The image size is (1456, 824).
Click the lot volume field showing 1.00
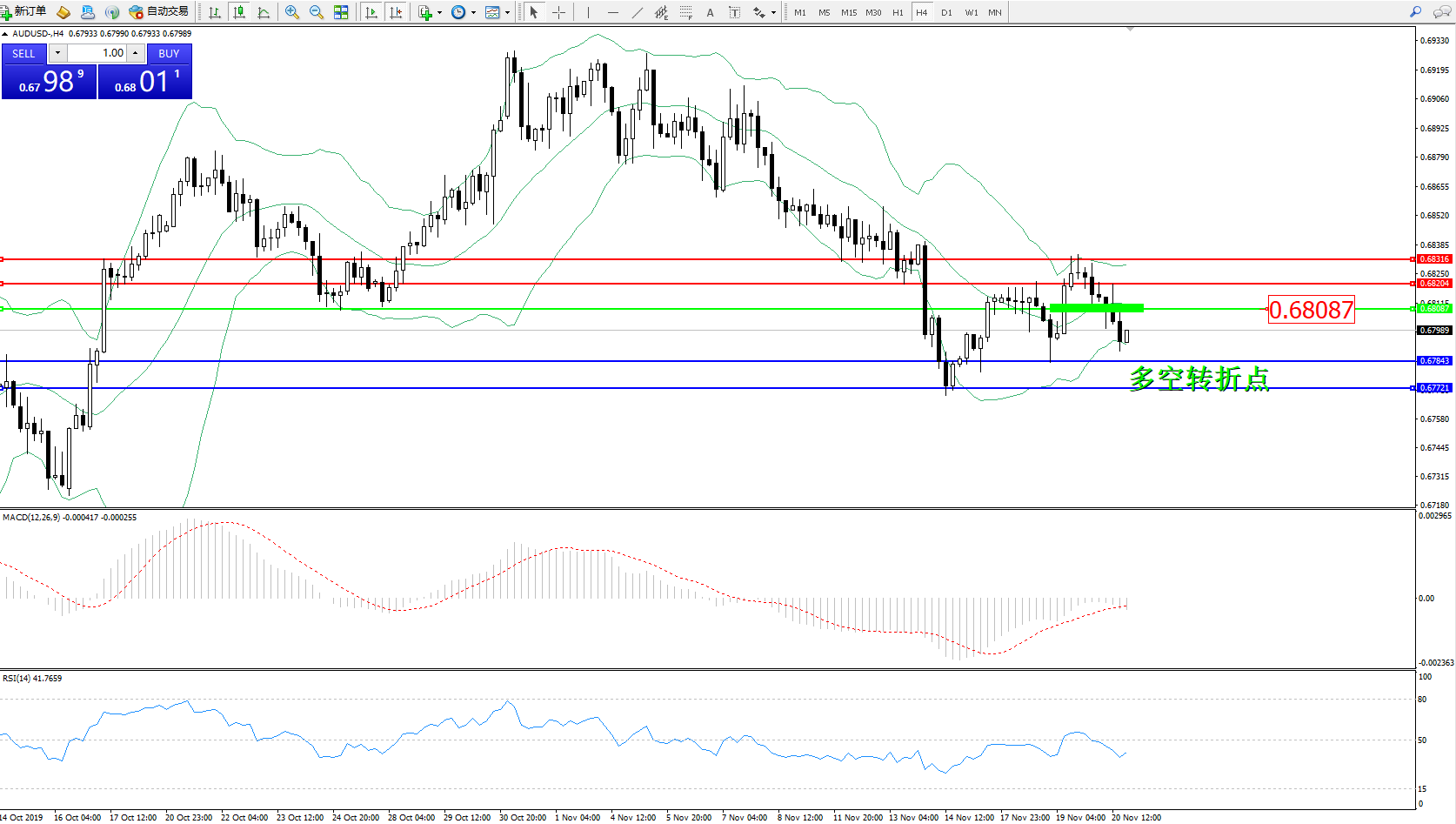(x=97, y=53)
